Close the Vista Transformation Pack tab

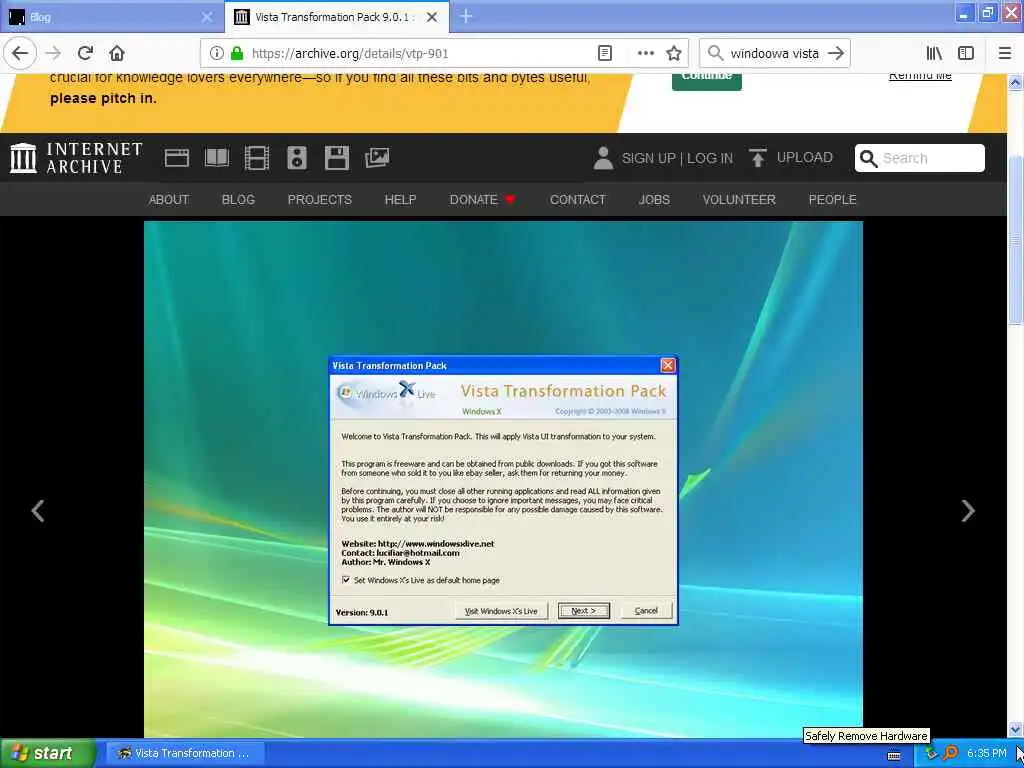[x=432, y=17]
